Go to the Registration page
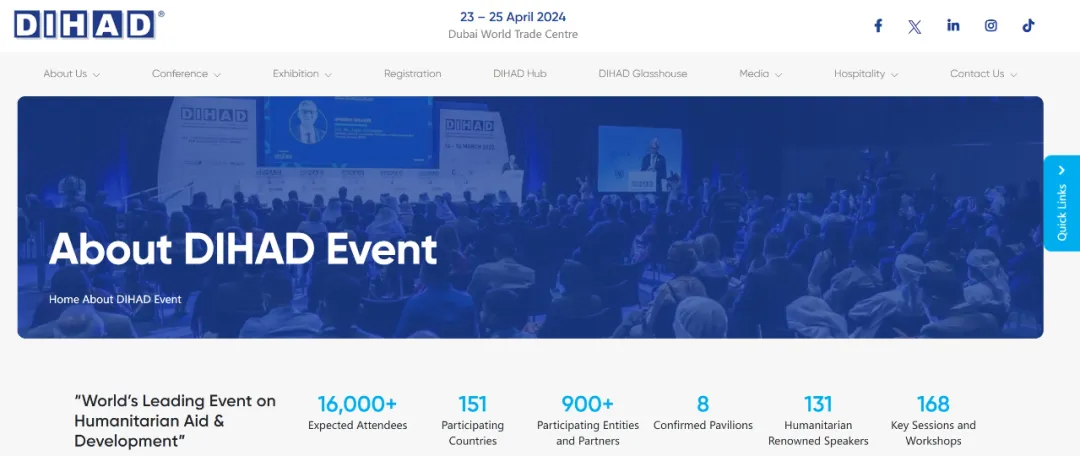Image resolution: width=1080 pixels, height=456 pixels. pyautogui.click(x=413, y=74)
